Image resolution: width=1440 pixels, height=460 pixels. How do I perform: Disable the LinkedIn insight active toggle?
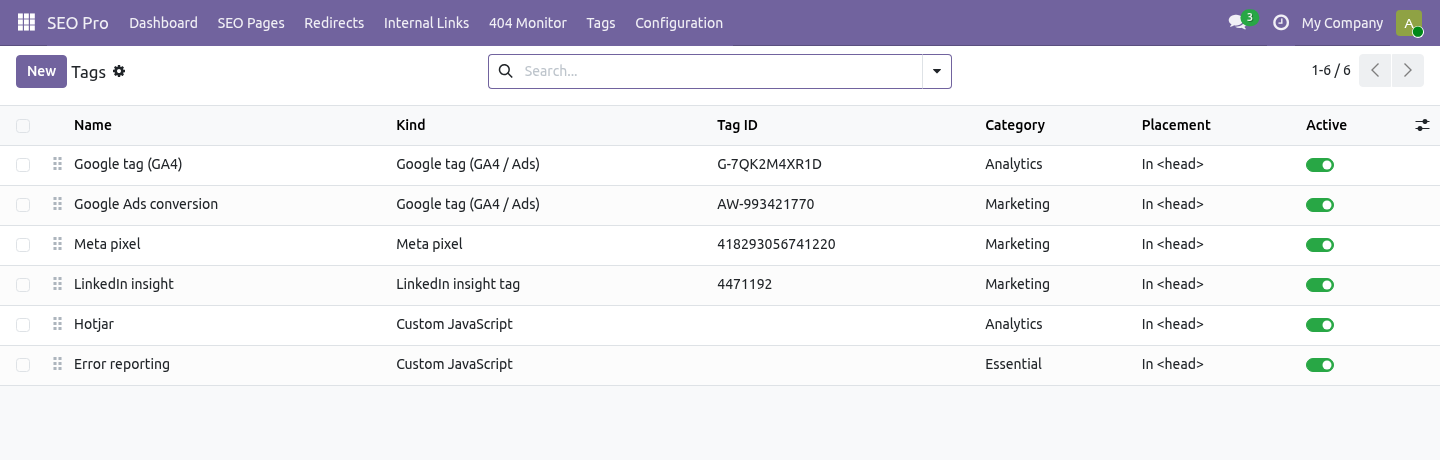pyautogui.click(x=1320, y=285)
